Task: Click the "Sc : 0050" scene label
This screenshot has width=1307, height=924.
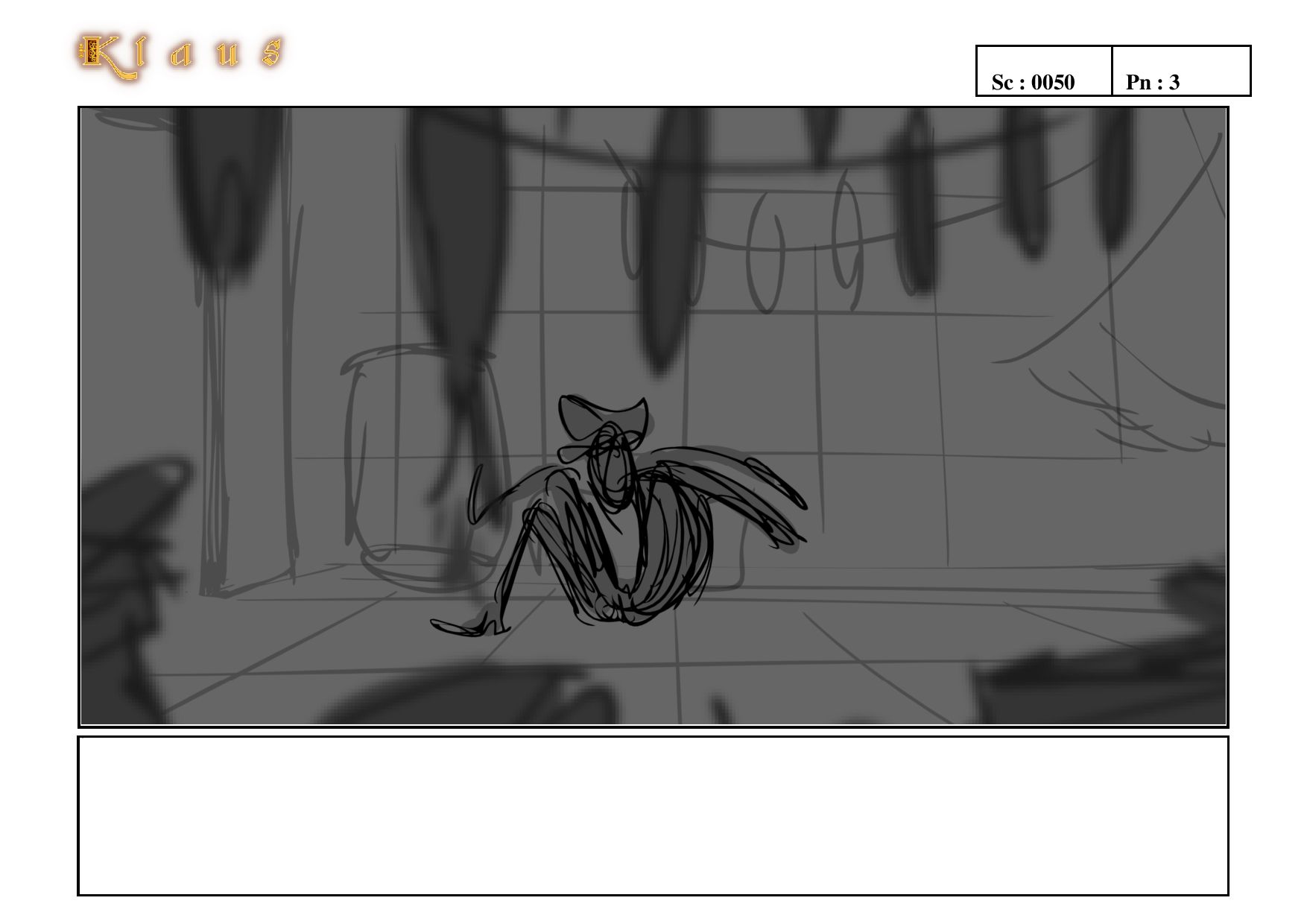Action: tap(1033, 83)
